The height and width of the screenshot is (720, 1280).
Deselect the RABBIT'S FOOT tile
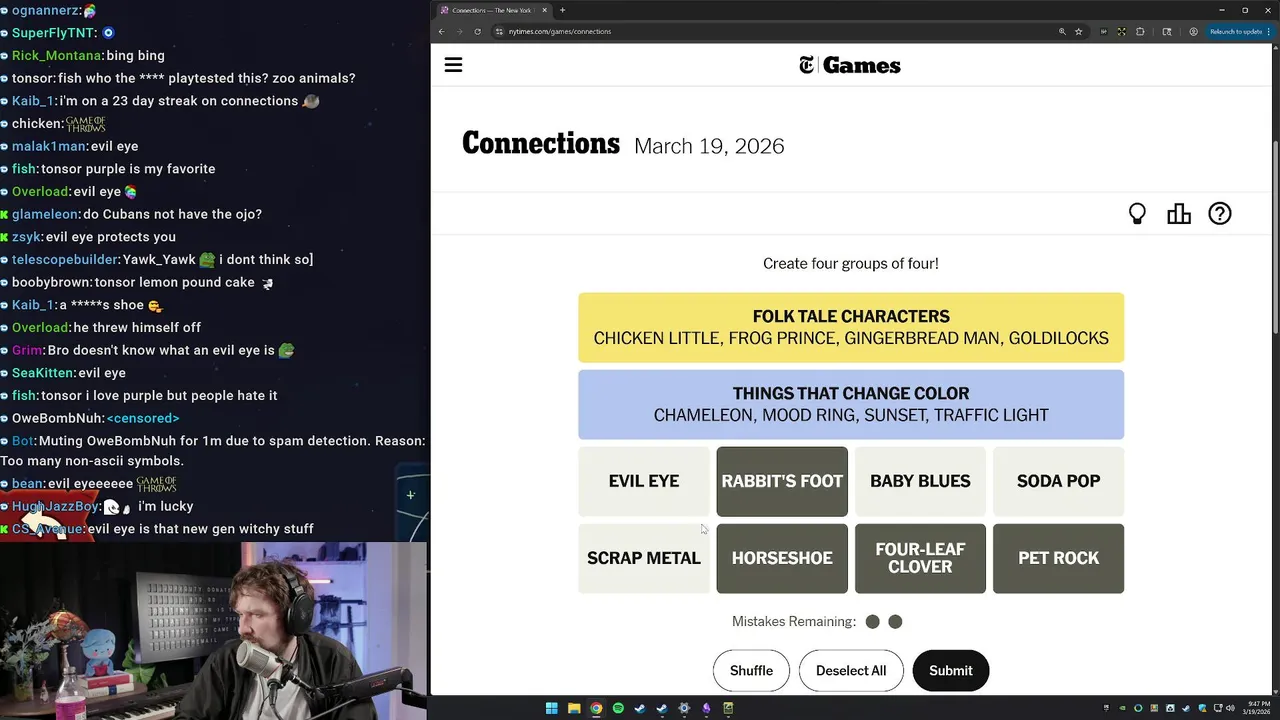coord(782,481)
